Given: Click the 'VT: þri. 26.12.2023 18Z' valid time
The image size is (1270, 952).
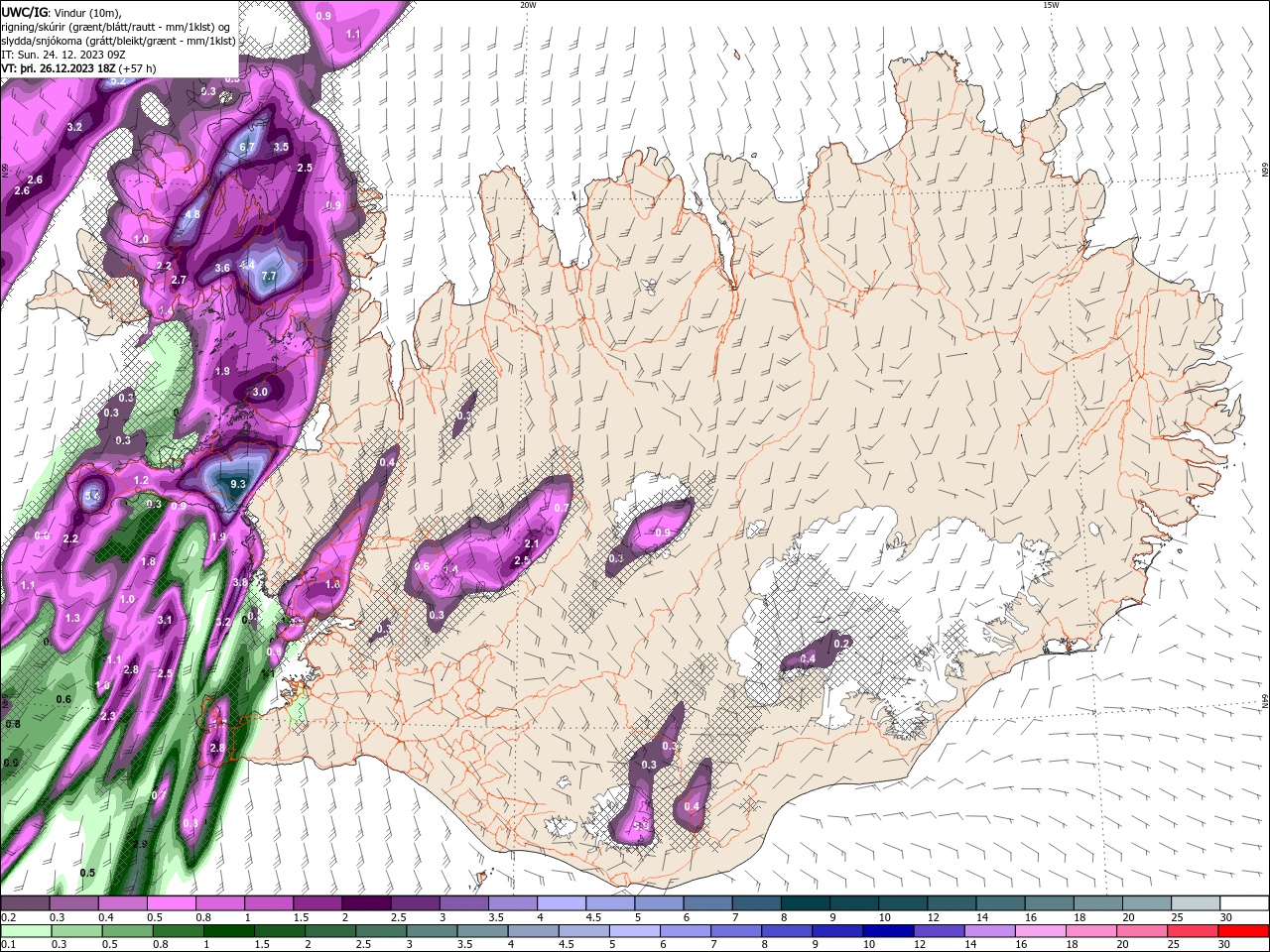Looking at the screenshot, I should click(61, 68).
